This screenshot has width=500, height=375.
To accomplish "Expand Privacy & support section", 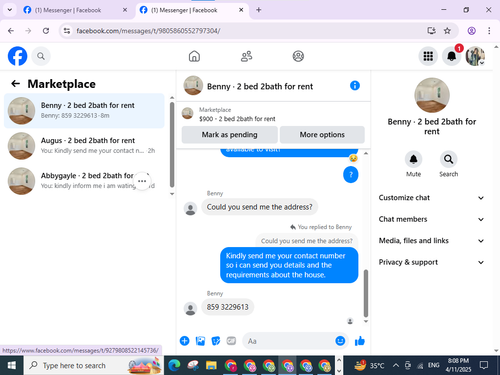I will point(431,262).
